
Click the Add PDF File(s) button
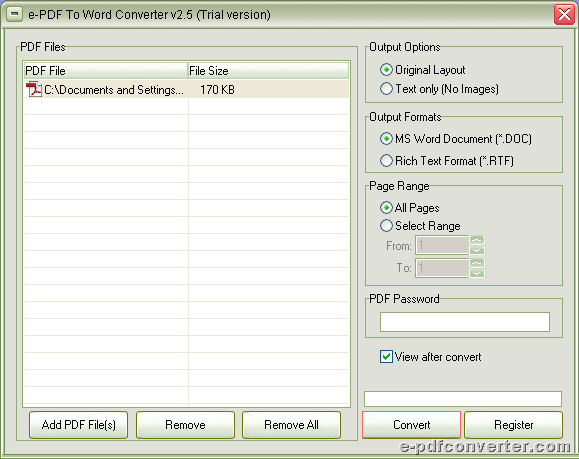(x=79, y=425)
